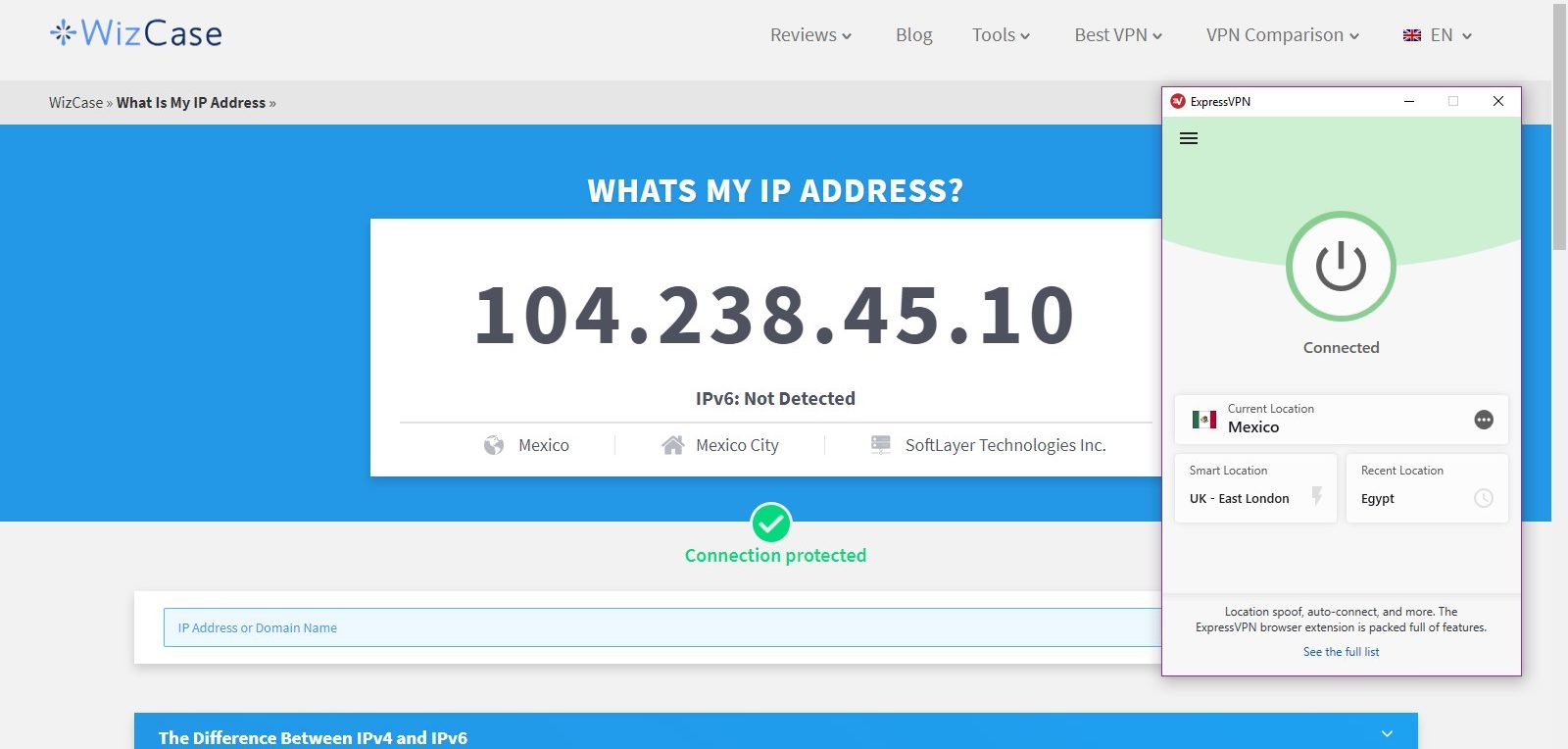The width and height of the screenshot is (1568, 749).
Task: Click the Recent Location clock icon
Action: tap(1484, 498)
